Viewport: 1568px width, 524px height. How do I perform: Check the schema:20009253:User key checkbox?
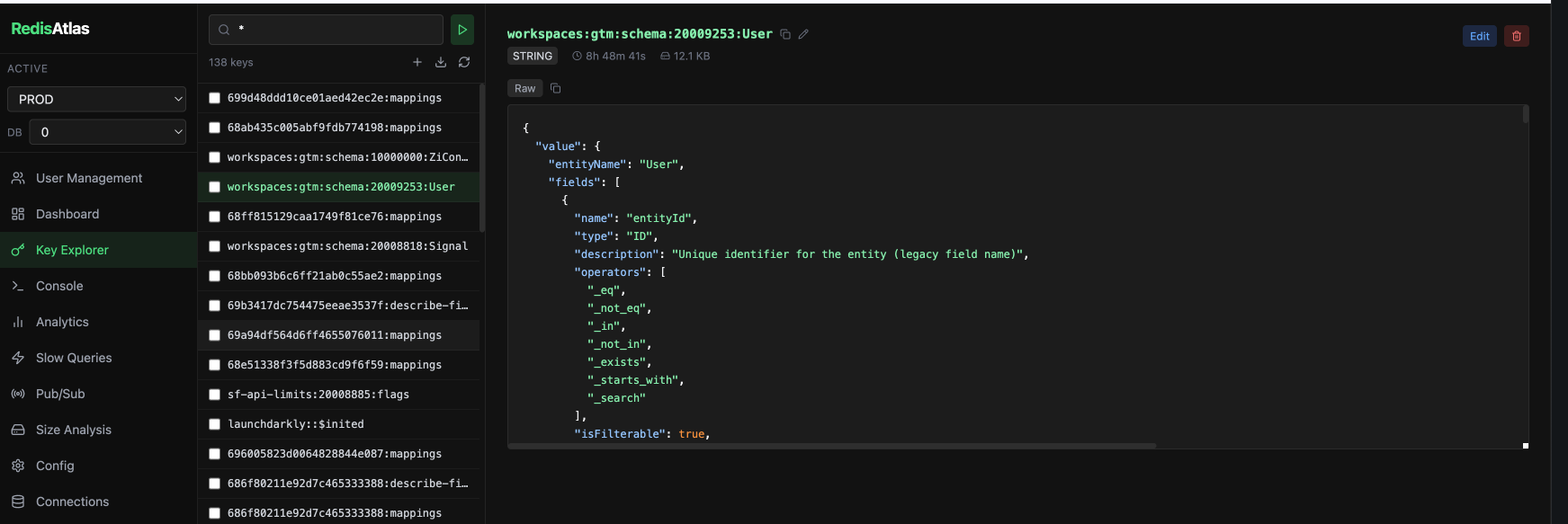(215, 187)
